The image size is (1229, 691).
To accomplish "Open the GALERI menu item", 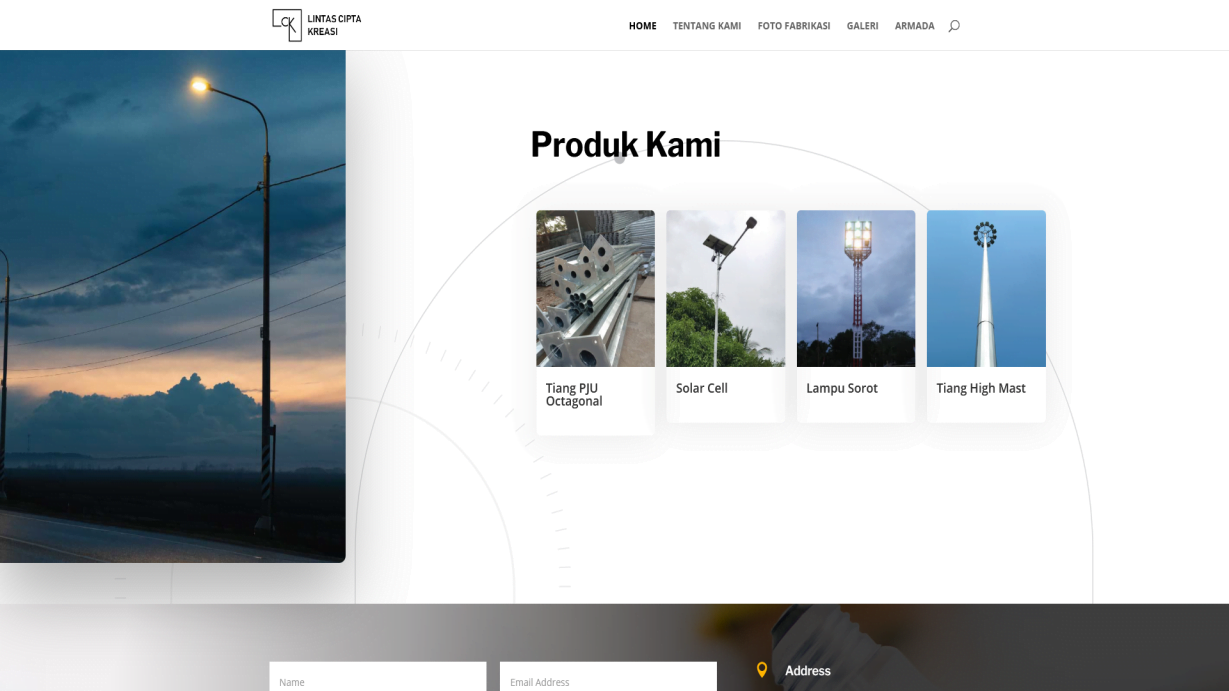I will coord(862,26).
